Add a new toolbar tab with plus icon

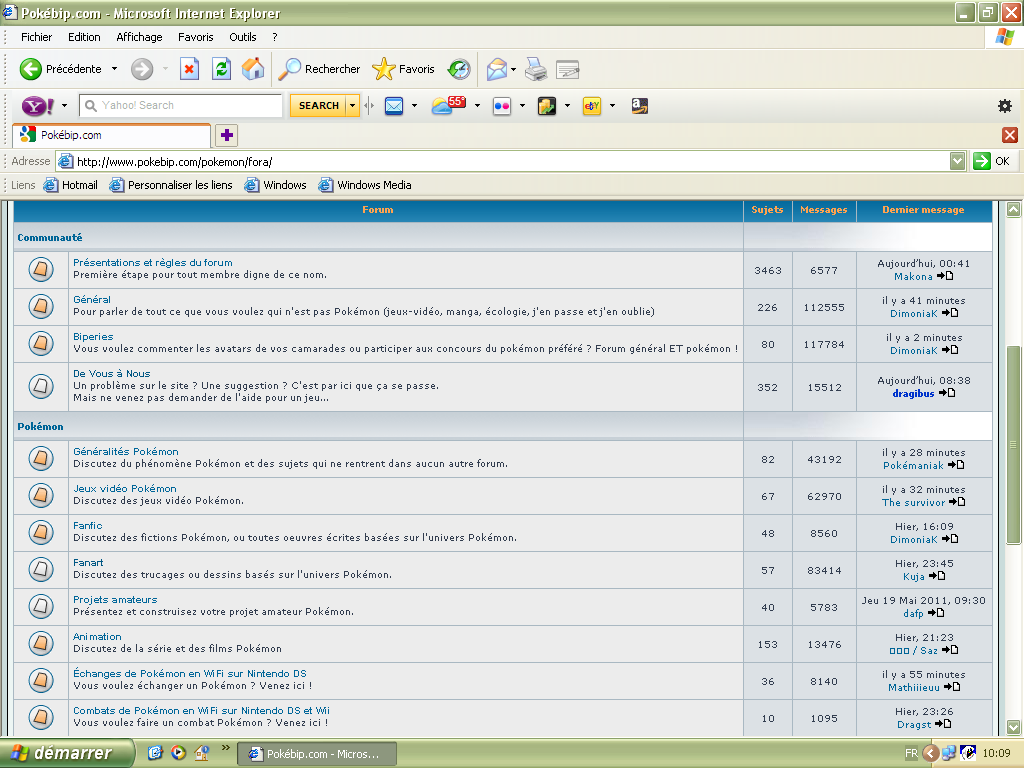coord(227,135)
